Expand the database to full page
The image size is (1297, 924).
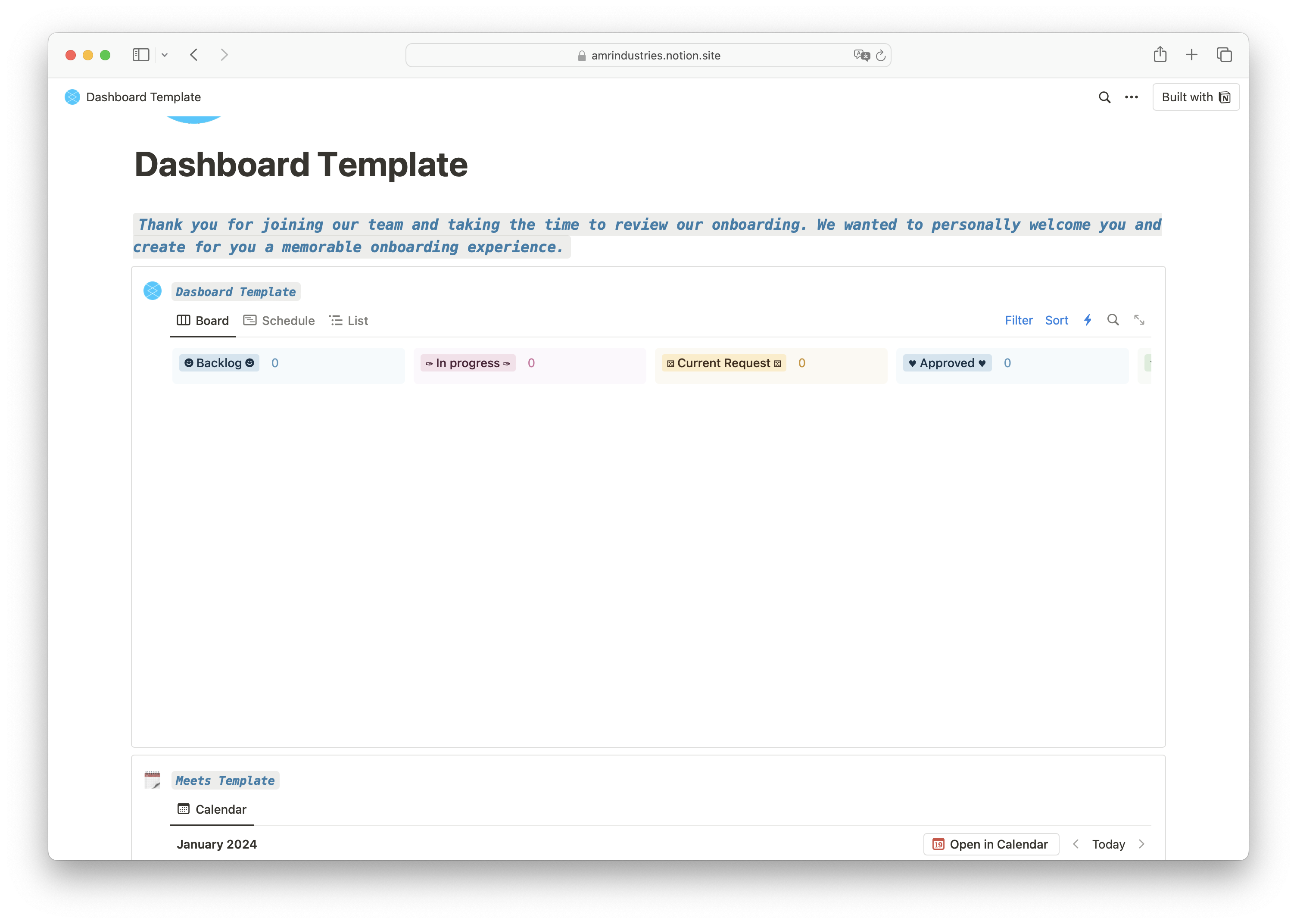pyautogui.click(x=1139, y=320)
